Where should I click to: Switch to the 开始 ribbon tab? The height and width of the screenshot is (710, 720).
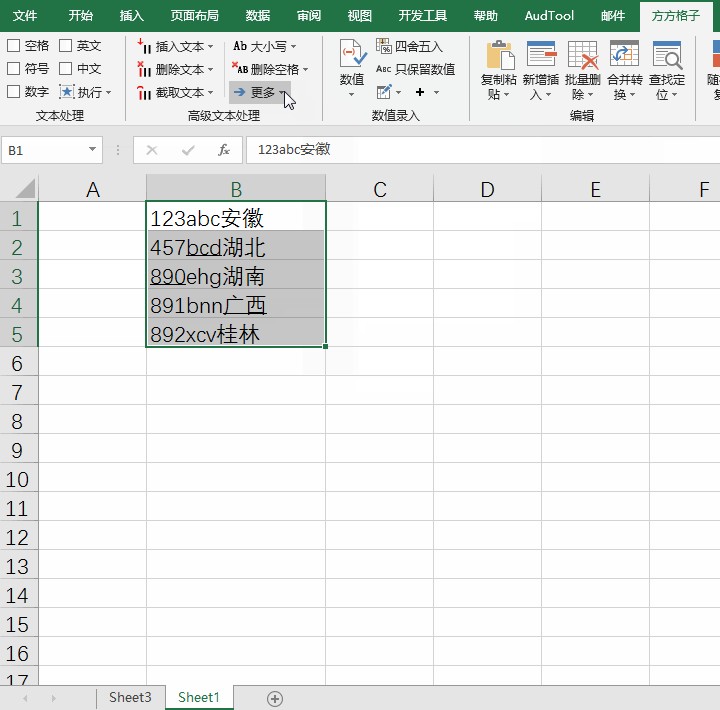pos(81,16)
